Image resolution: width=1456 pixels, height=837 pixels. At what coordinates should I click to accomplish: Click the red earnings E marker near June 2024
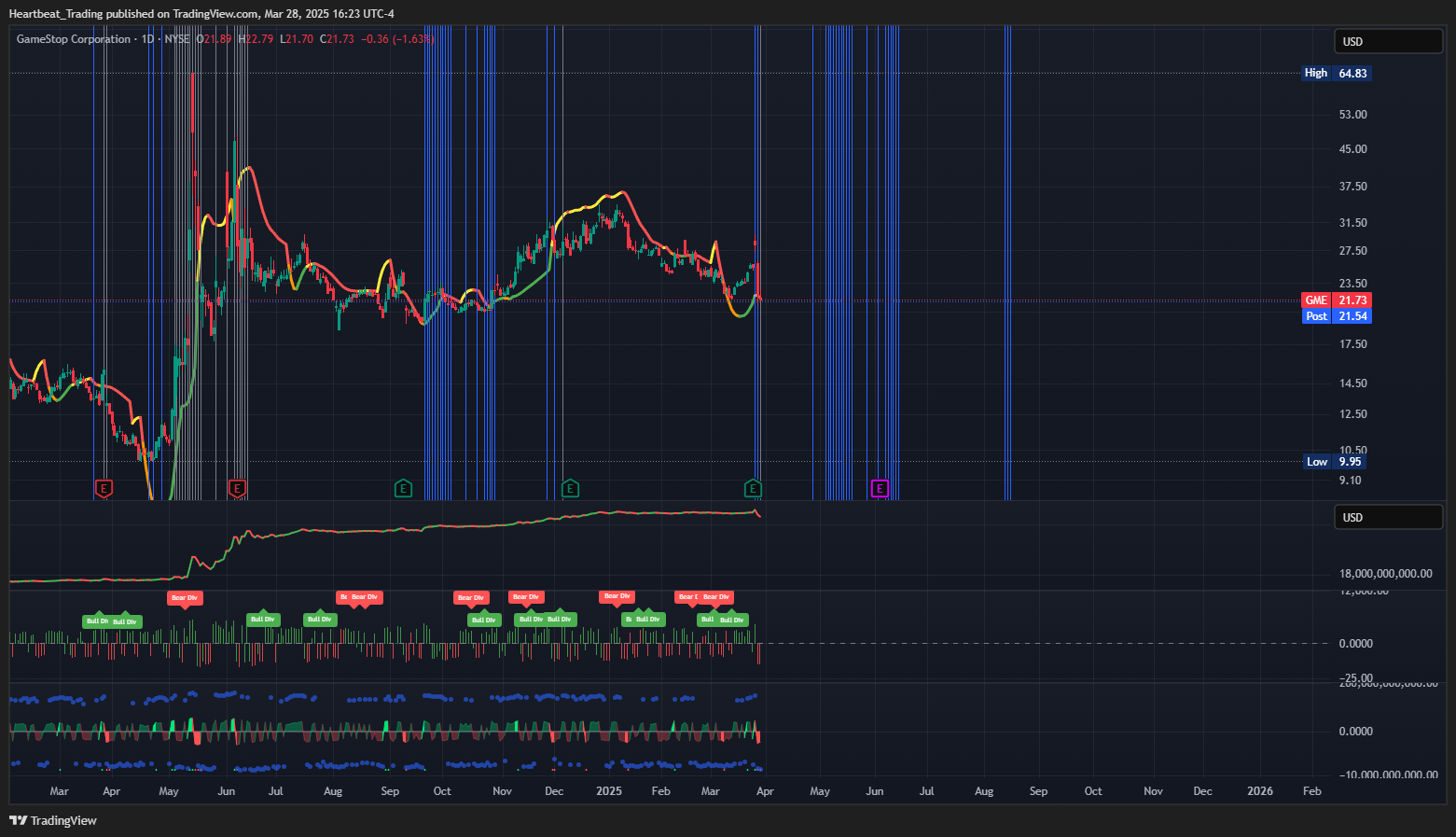[x=237, y=488]
